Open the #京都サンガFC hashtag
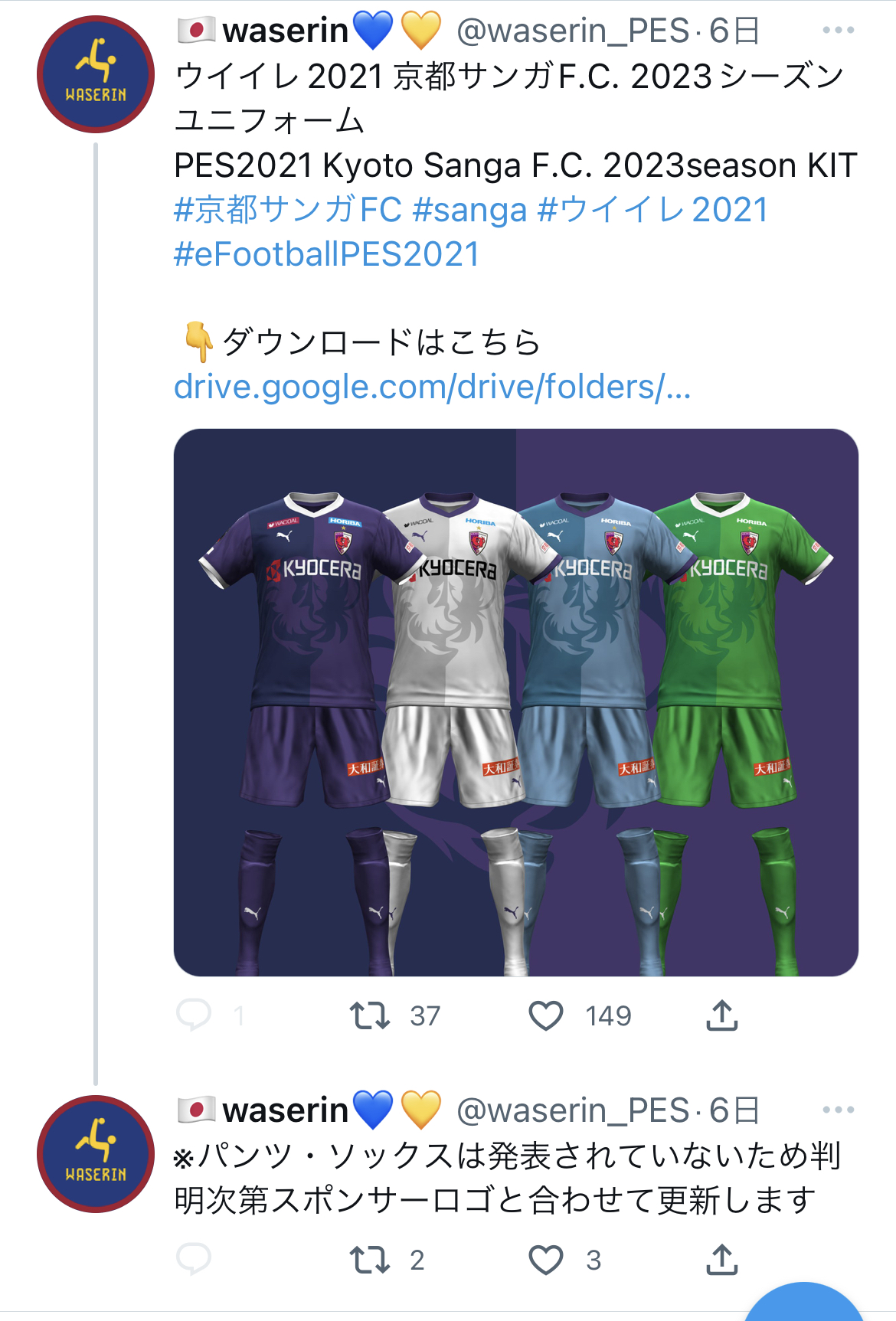This screenshot has width=896, height=1321. [287, 210]
